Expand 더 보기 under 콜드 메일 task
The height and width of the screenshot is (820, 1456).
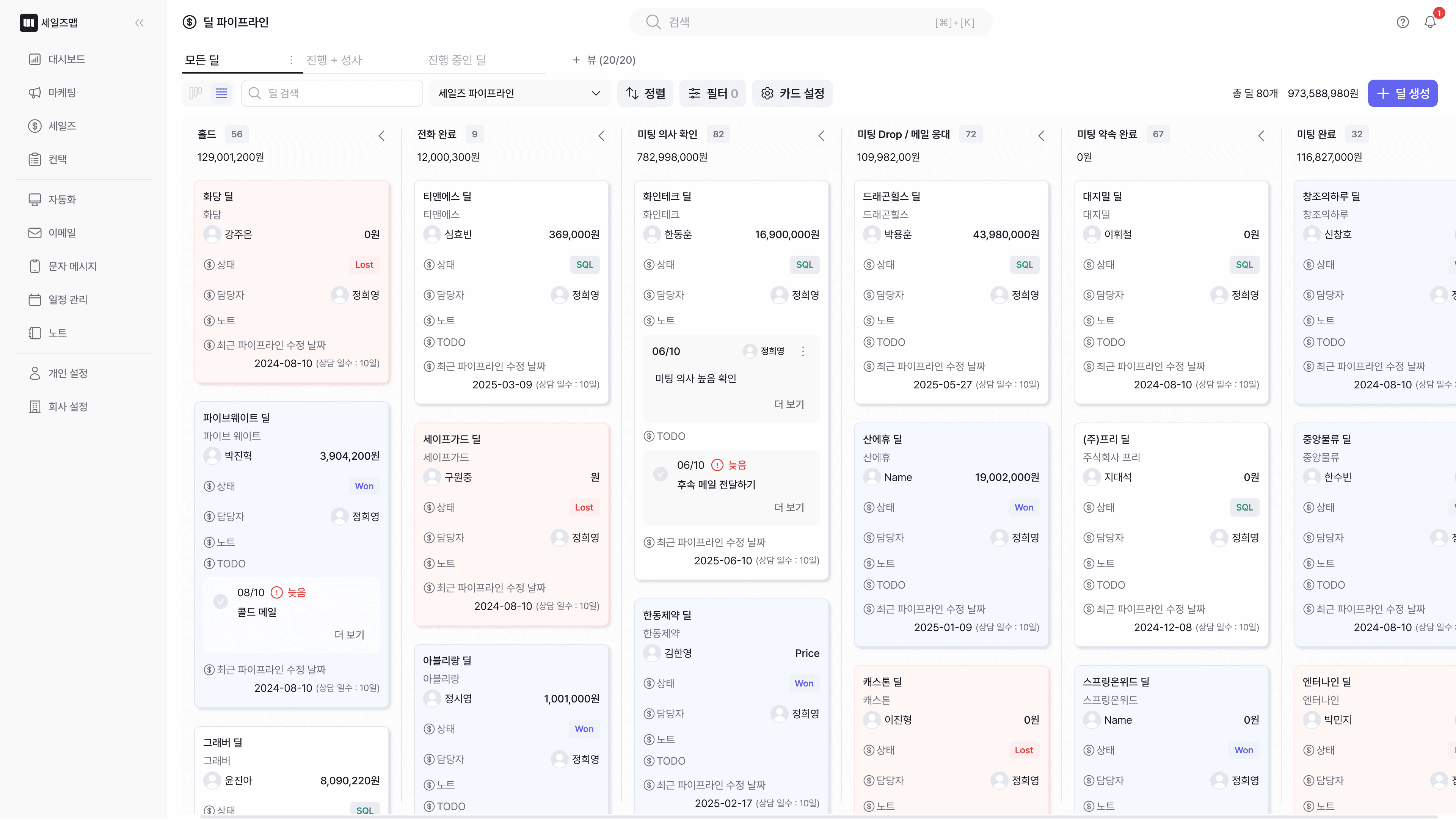(x=349, y=635)
